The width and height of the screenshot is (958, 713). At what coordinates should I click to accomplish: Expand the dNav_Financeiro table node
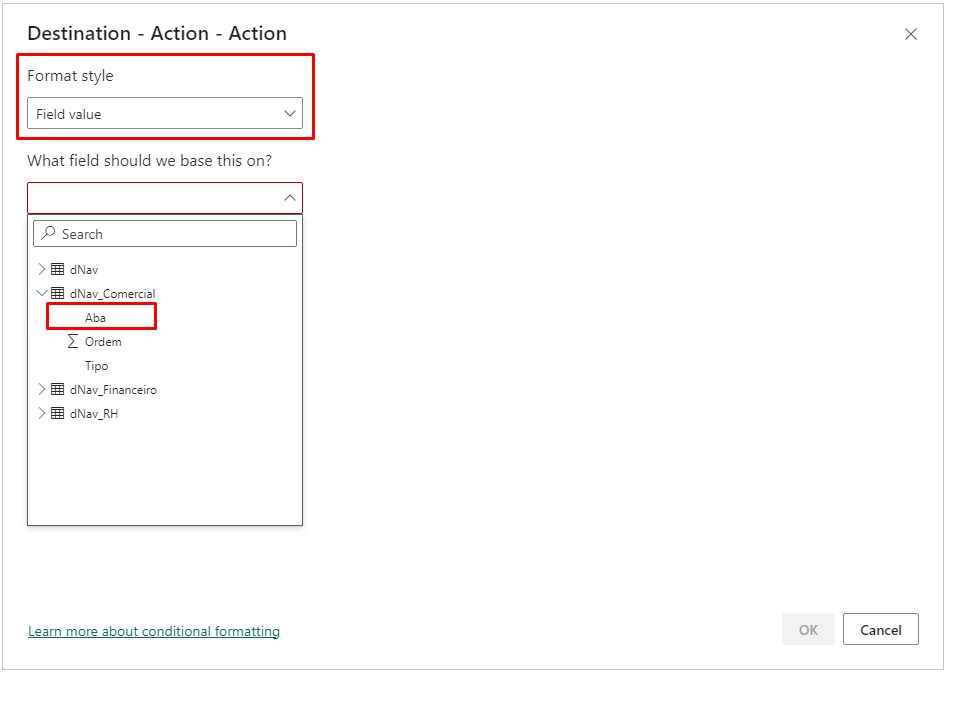point(42,389)
